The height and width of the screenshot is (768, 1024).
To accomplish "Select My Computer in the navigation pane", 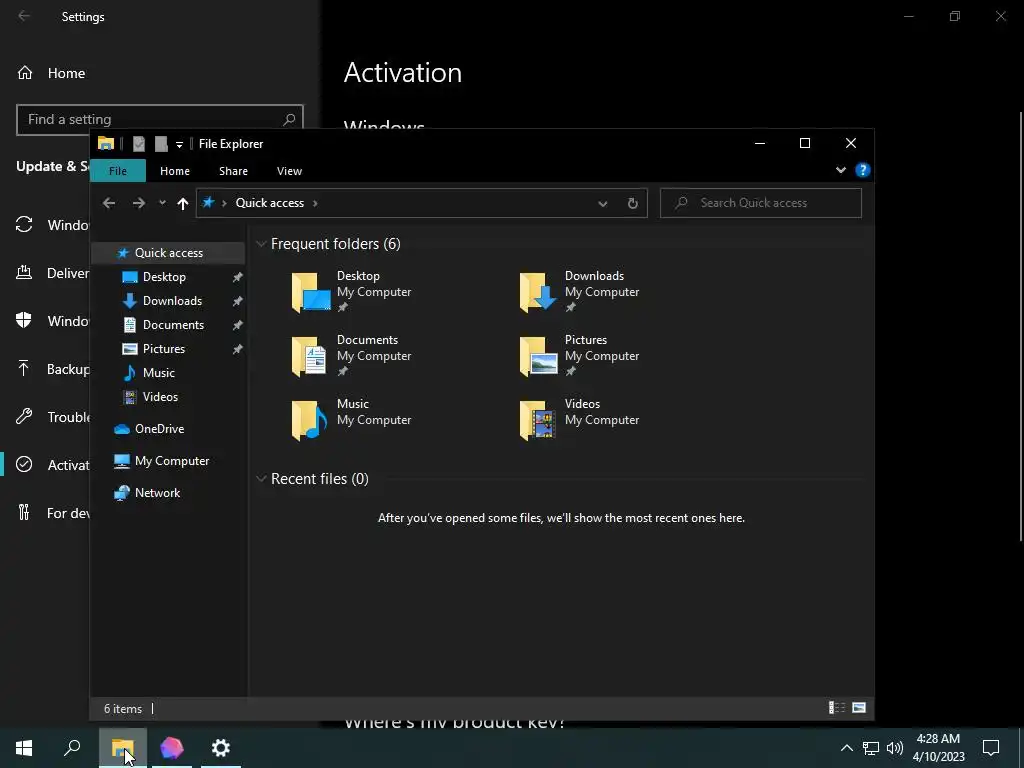I will [172, 461].
